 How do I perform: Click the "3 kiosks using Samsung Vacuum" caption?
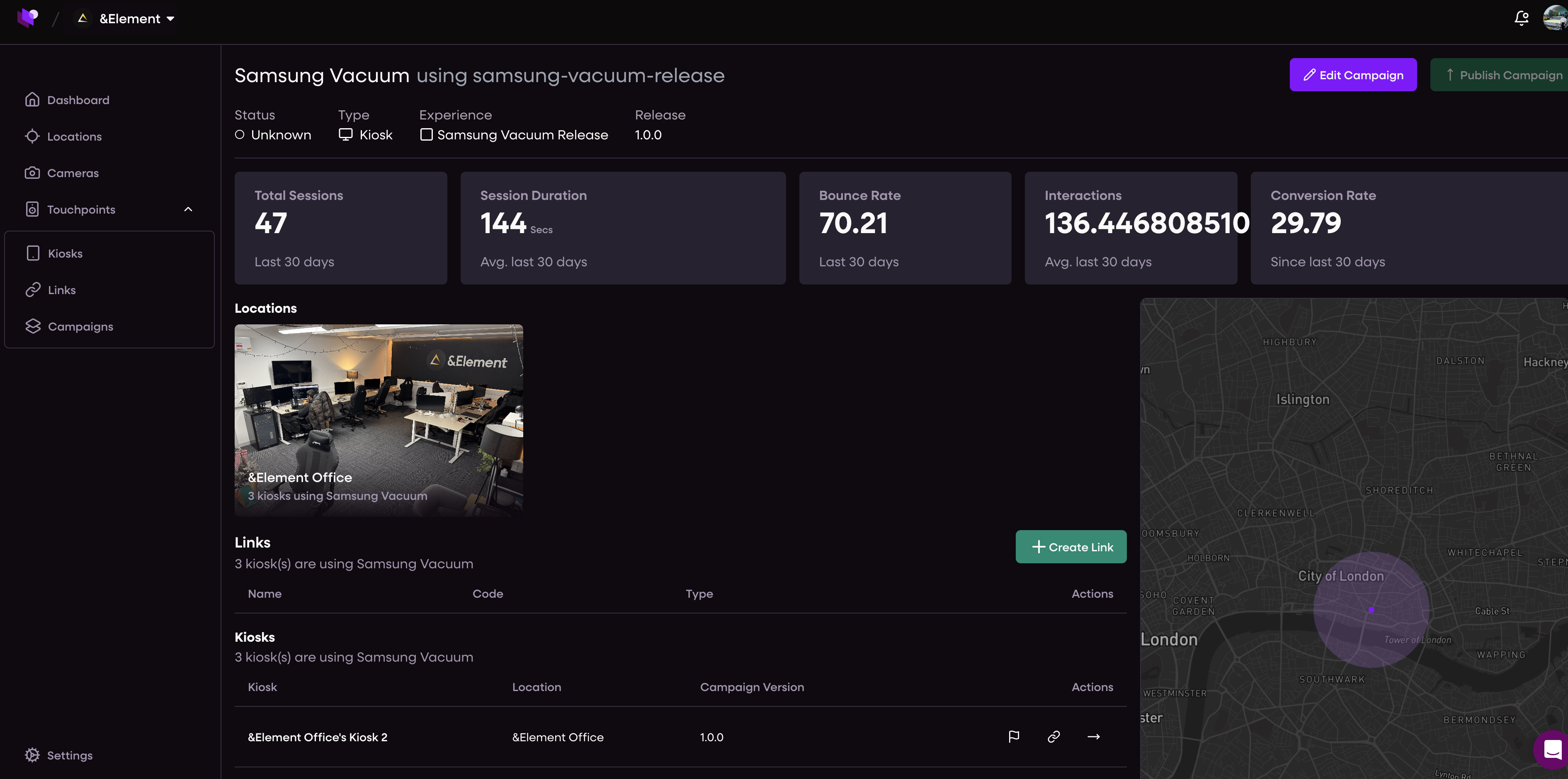click(338, 496)
